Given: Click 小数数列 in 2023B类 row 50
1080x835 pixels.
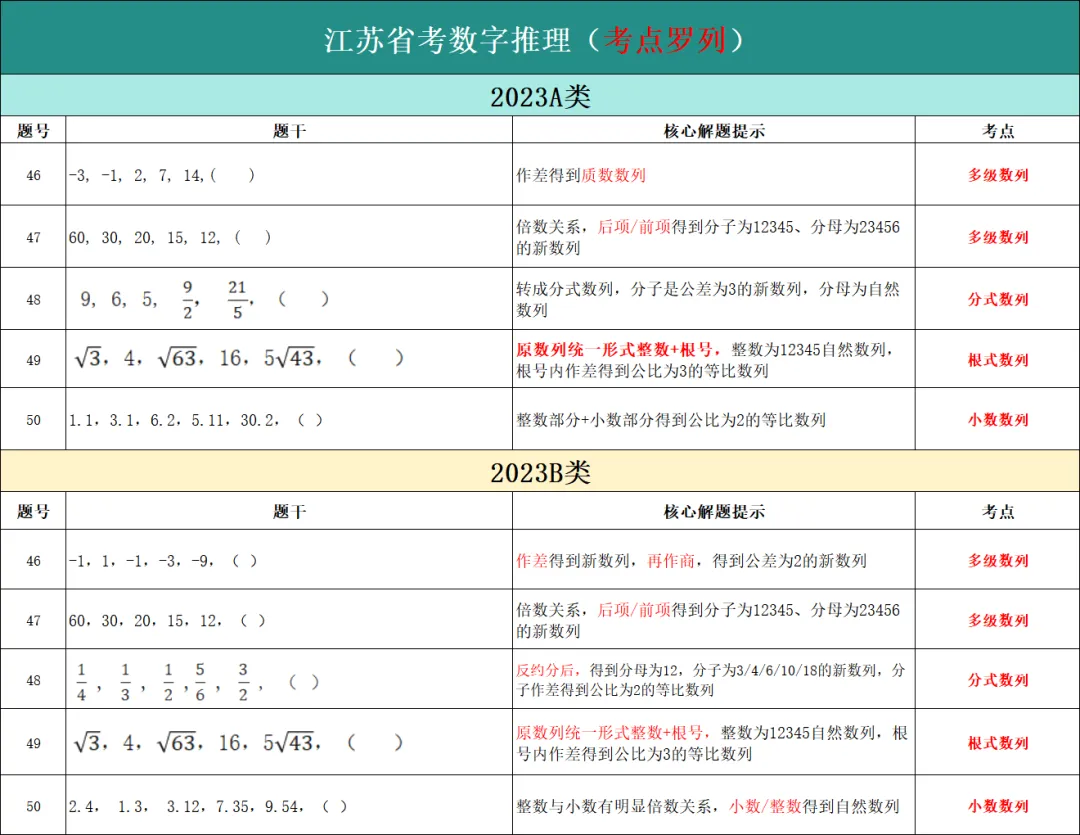Looking at the screenshot, I should coord(998,806).
